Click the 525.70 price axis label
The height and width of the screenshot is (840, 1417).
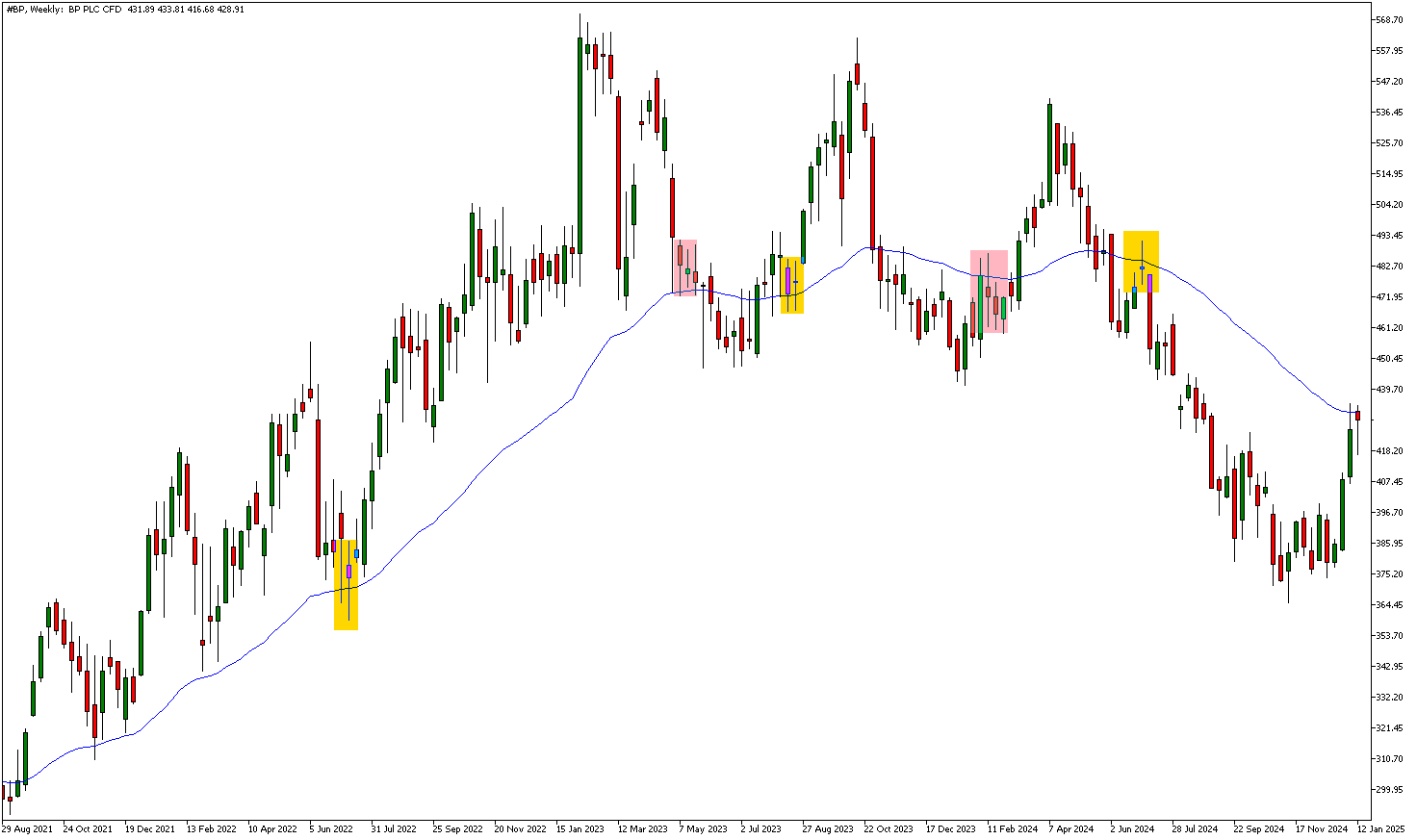coord(1390,143)
